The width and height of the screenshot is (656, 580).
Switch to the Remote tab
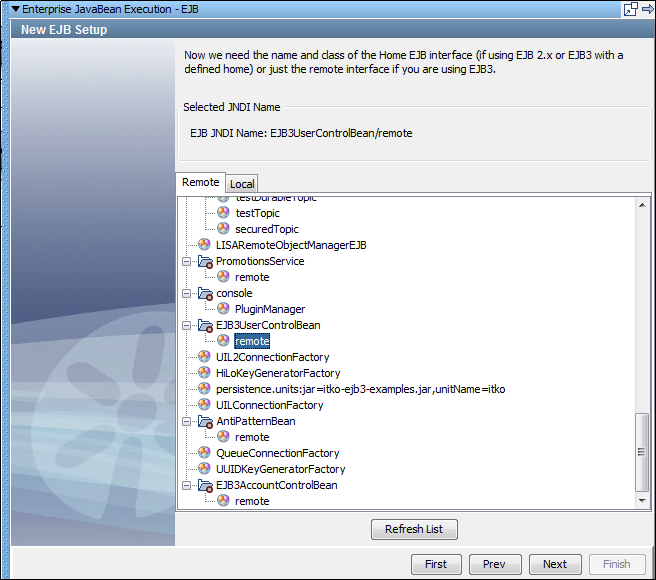click(200, 182)
